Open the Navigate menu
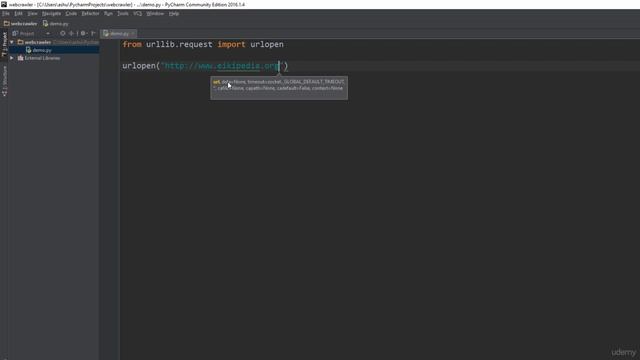 tap(51, 13)
